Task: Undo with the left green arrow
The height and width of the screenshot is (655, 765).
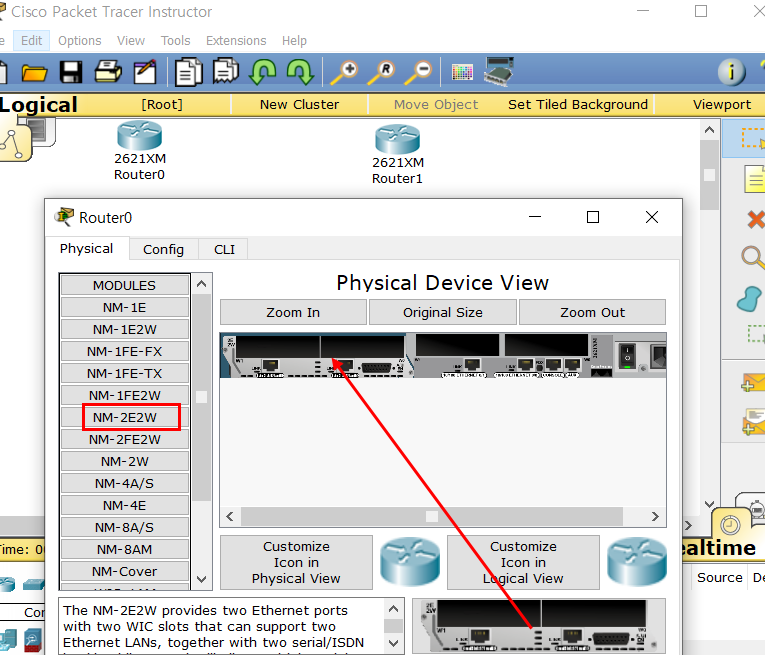Action: pos(262,72)
